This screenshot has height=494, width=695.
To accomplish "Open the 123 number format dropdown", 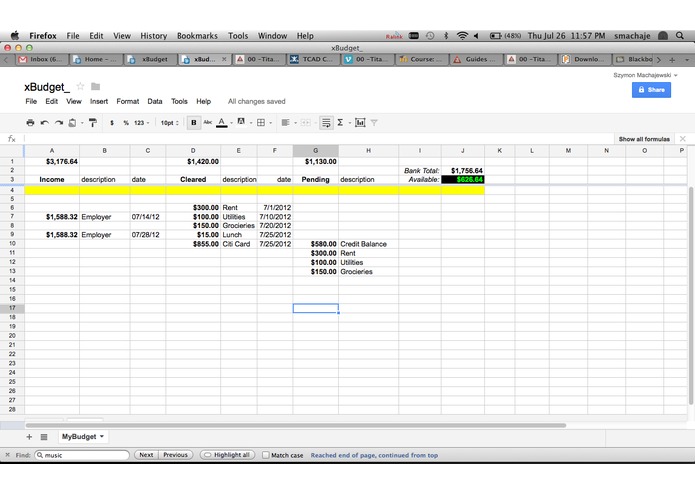I will (141, 123).
